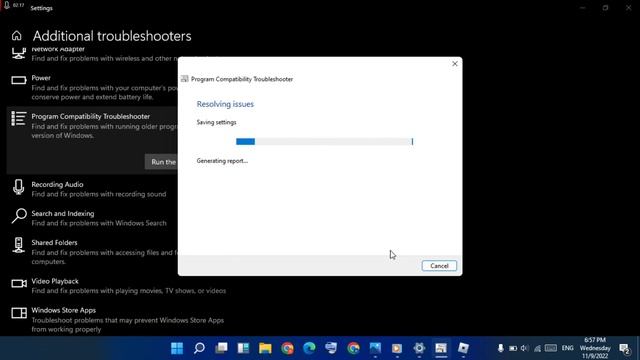Open the Roblox taskbar icon

click(463, 348)
